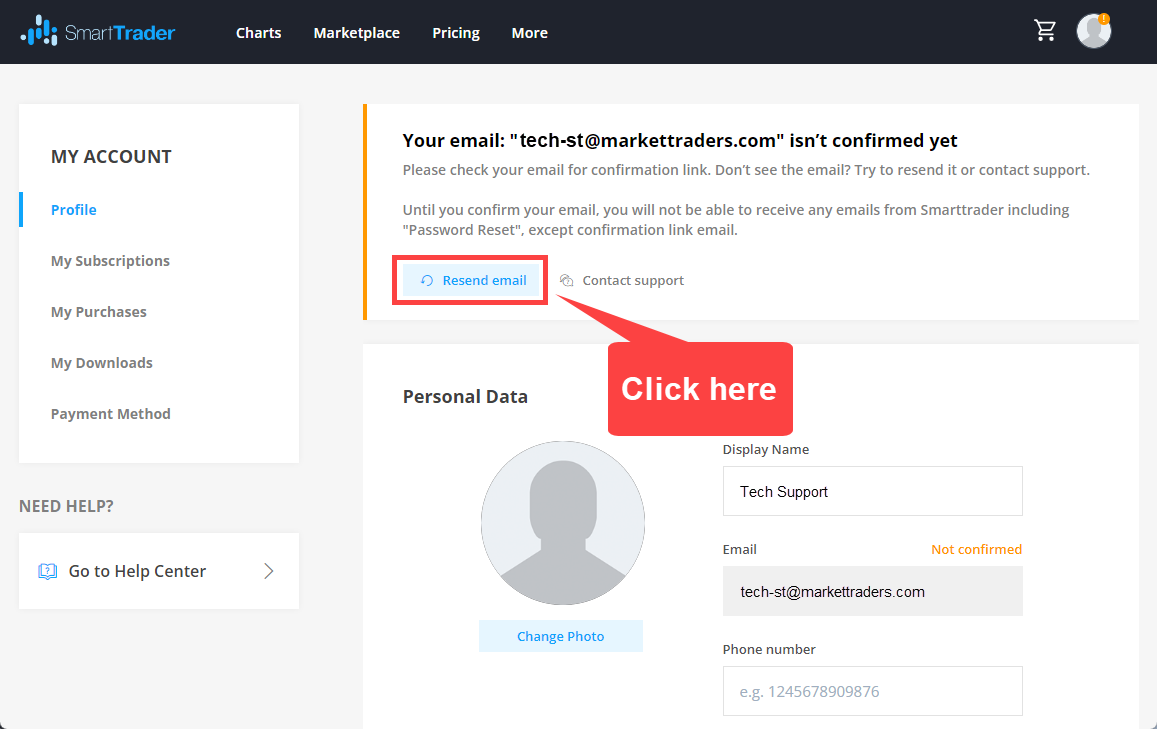This screenshot has width=1157, height=729.
Task: Go to the Marketplace page
Action: 356,33
